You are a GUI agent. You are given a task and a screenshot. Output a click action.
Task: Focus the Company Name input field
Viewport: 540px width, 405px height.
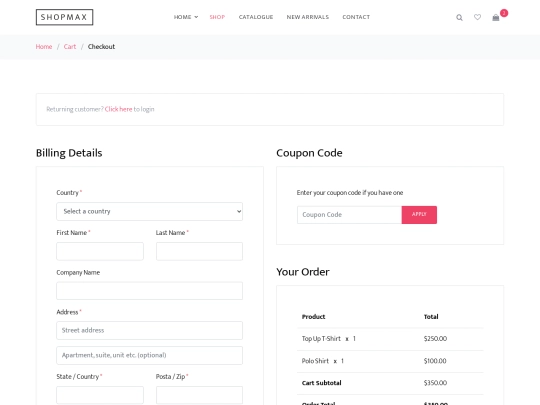coord(149,291)
